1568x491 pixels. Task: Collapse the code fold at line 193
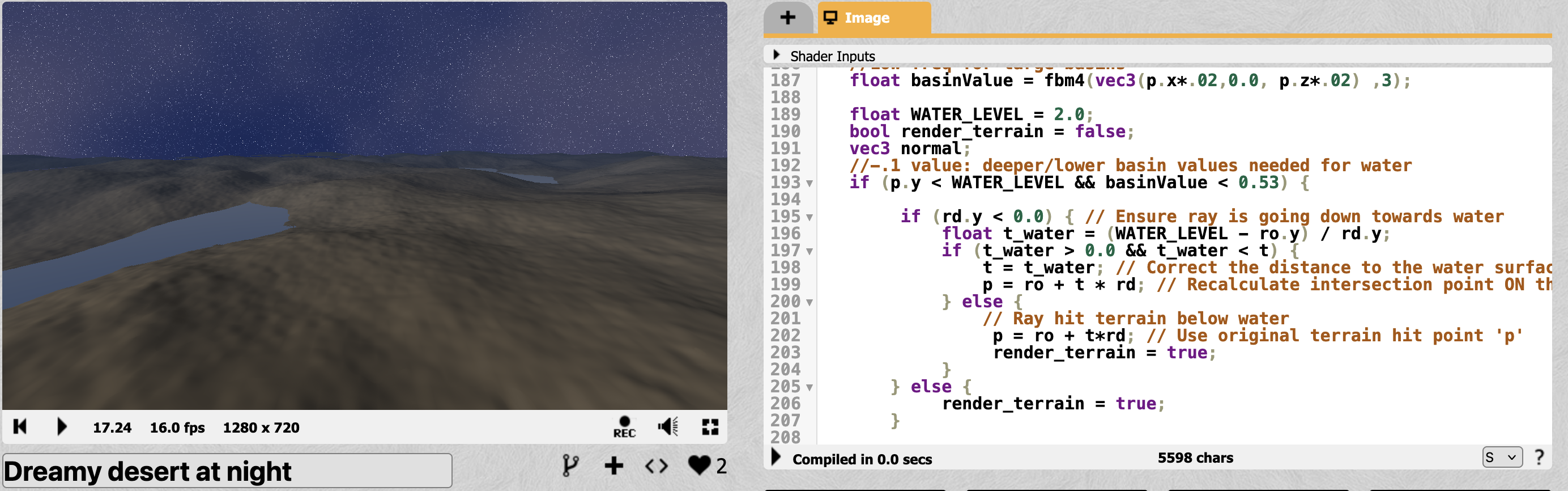pyautogui.click(x=809, y=183)
